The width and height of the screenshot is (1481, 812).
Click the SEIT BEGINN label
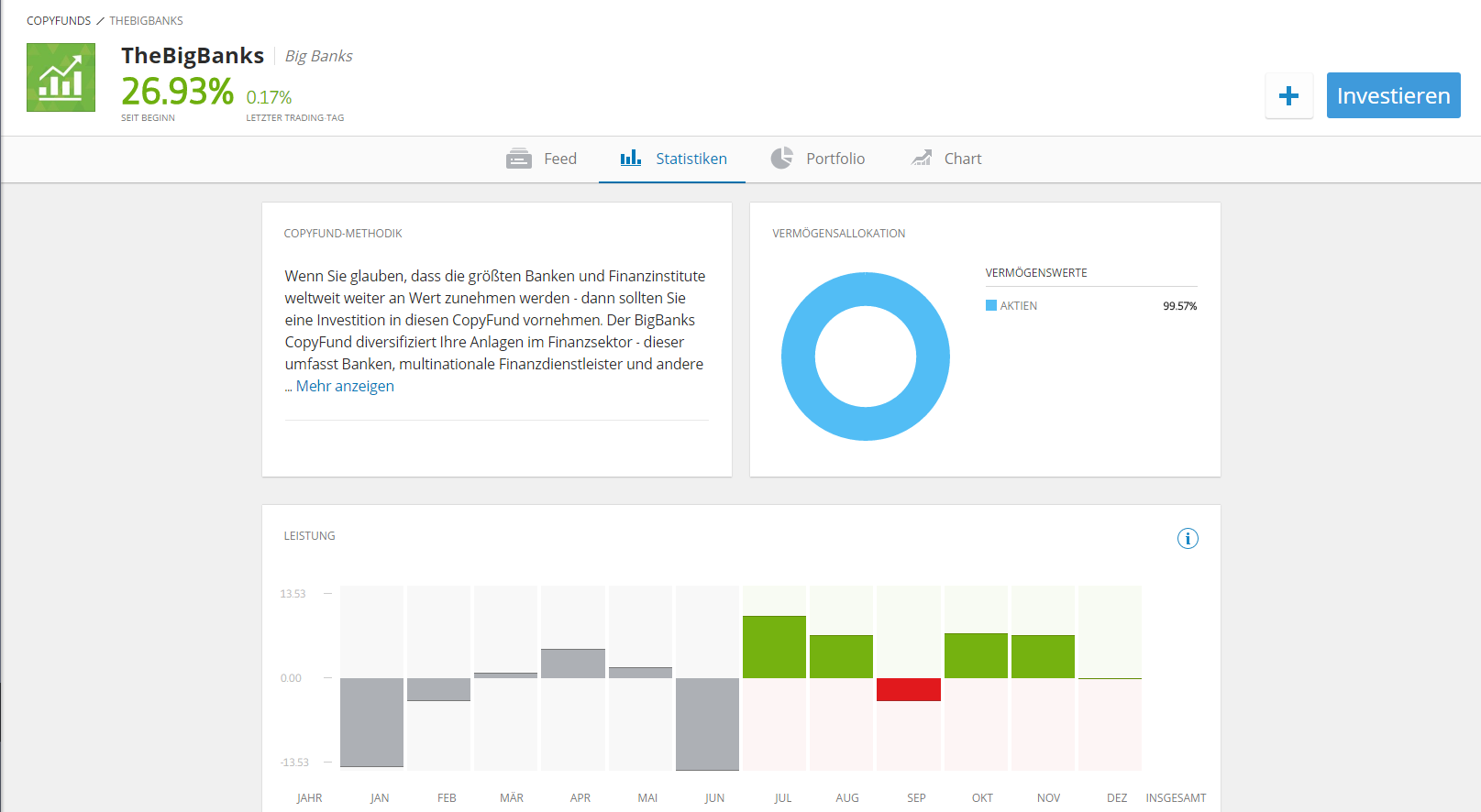148,118
